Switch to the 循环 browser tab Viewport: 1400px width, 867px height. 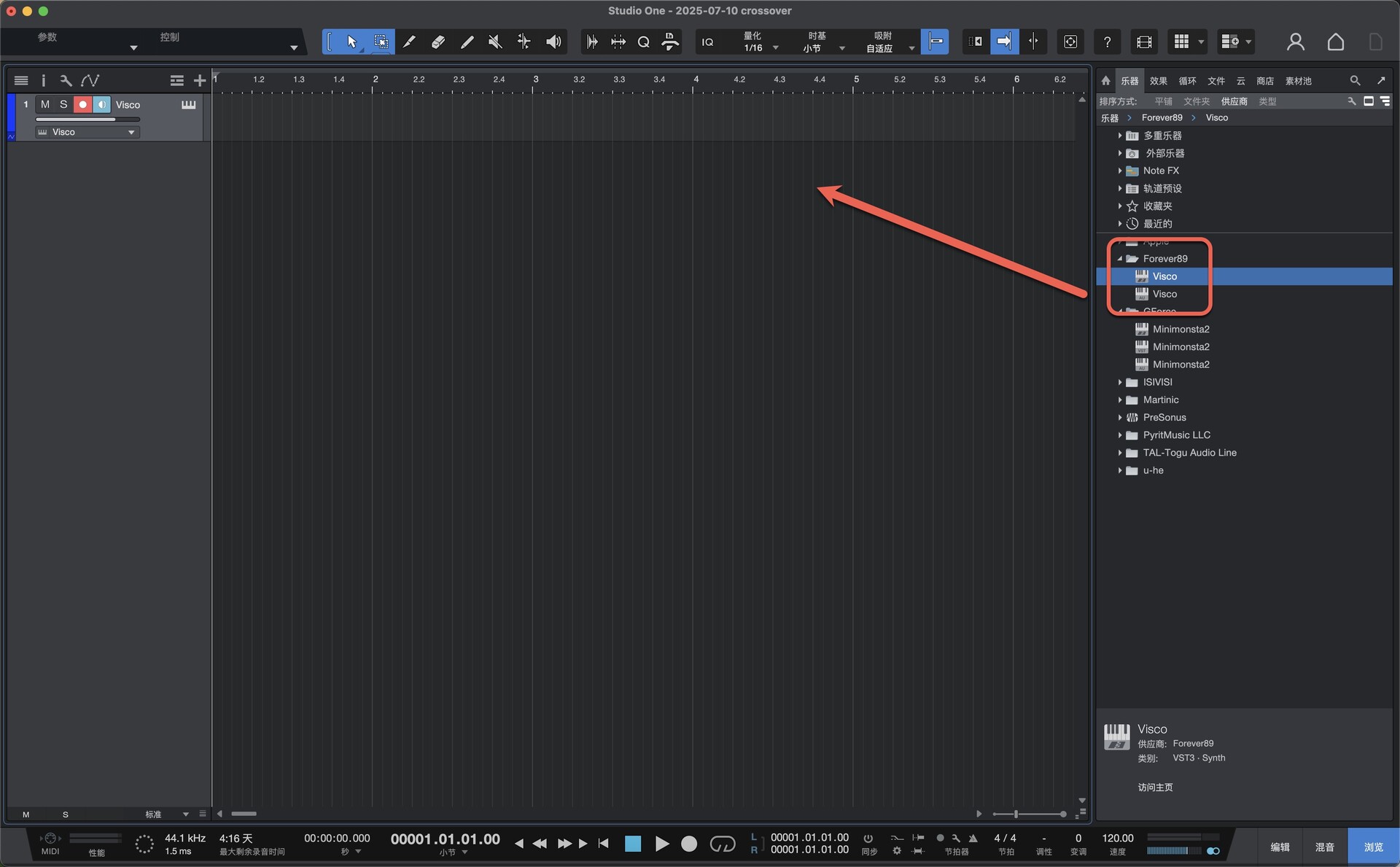(1187, 81)
